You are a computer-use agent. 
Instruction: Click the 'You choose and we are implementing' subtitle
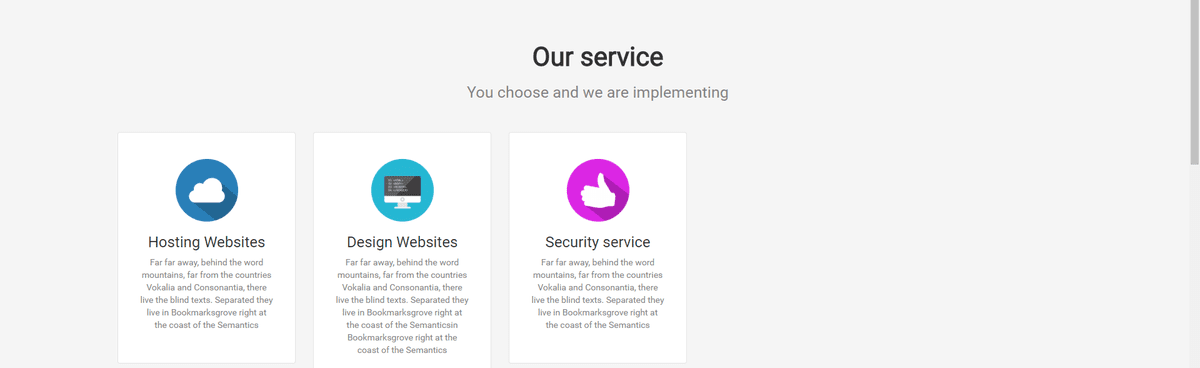tap(598, 92)
